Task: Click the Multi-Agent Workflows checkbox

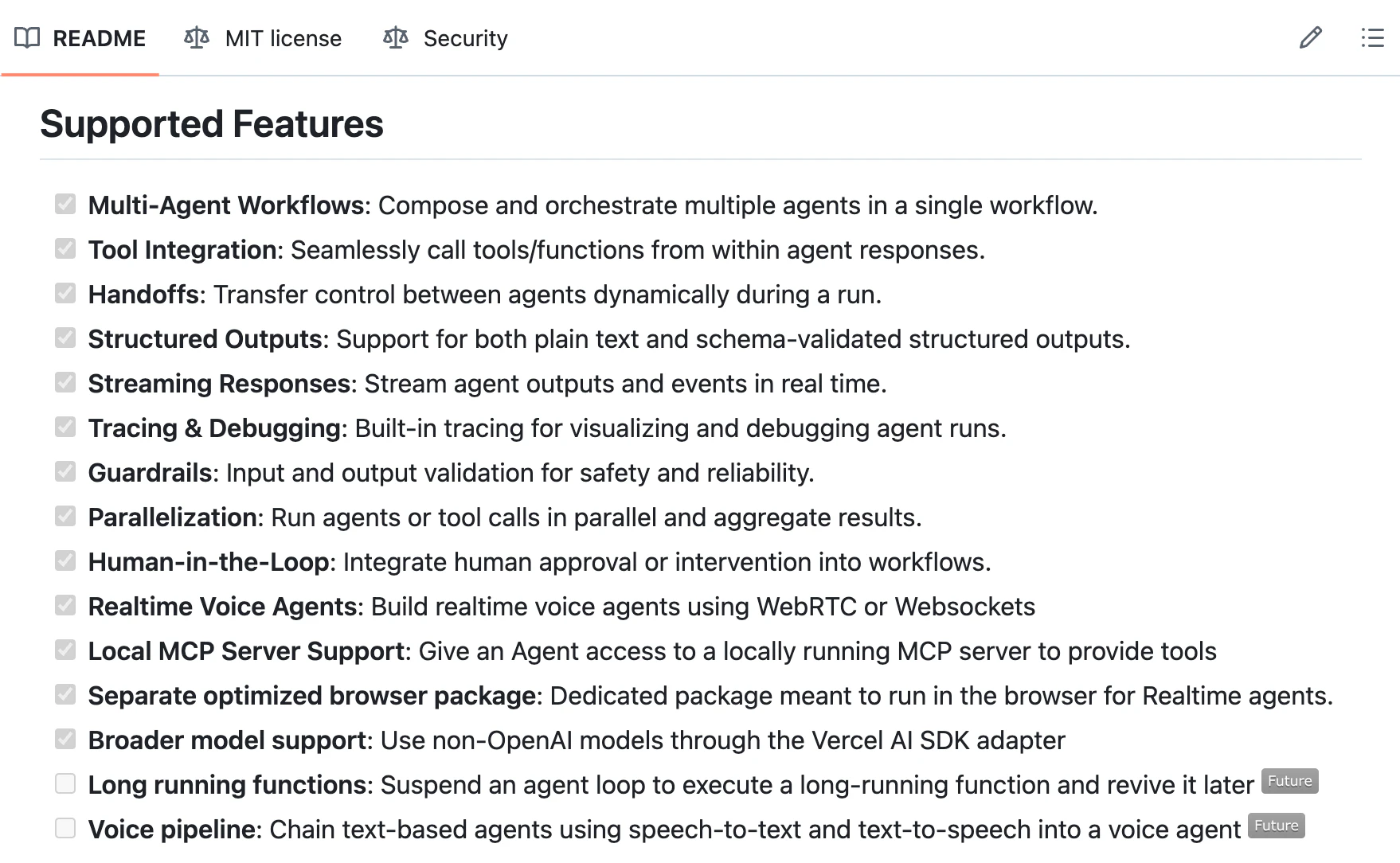Action: click(x=65, y=204)
